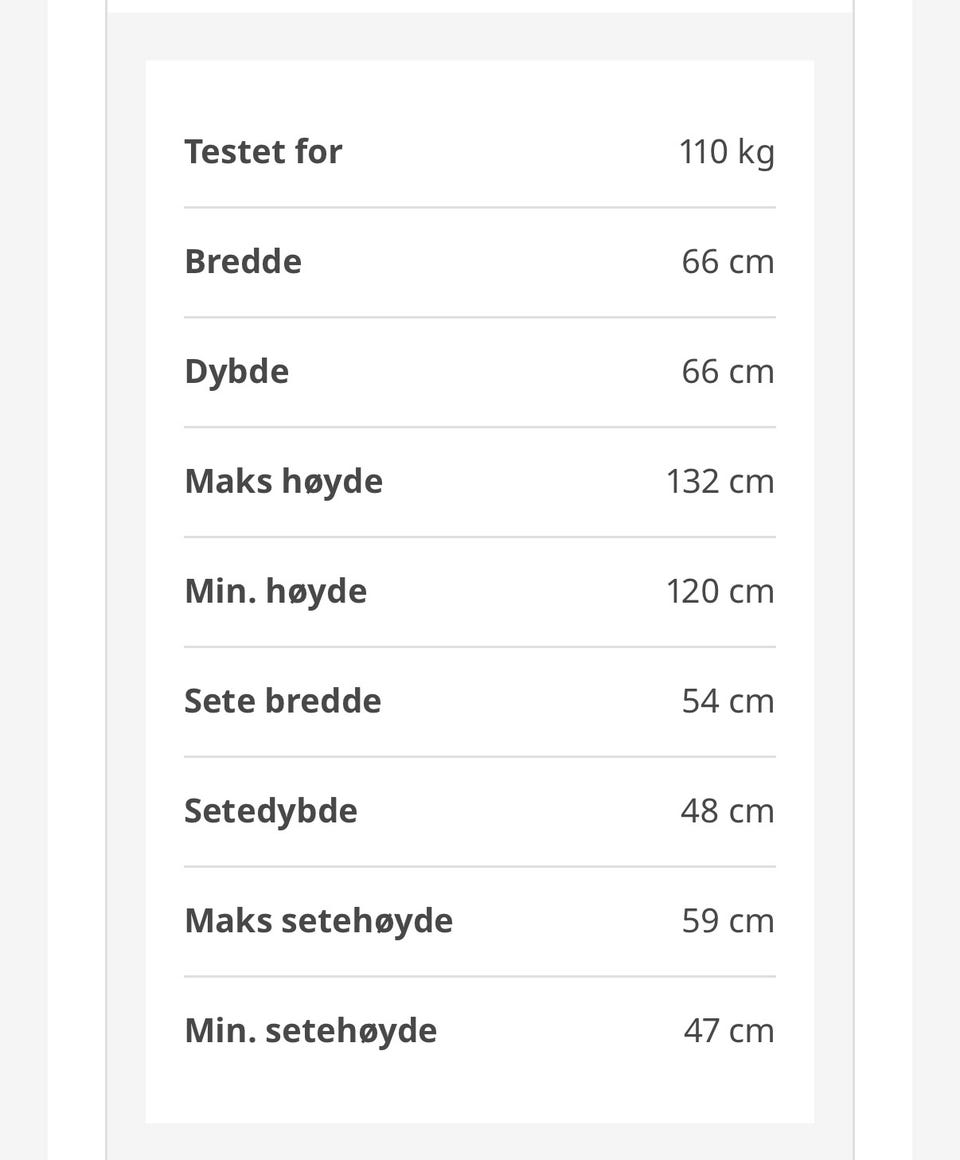Click the divider below Testet for row

(480, 208)
